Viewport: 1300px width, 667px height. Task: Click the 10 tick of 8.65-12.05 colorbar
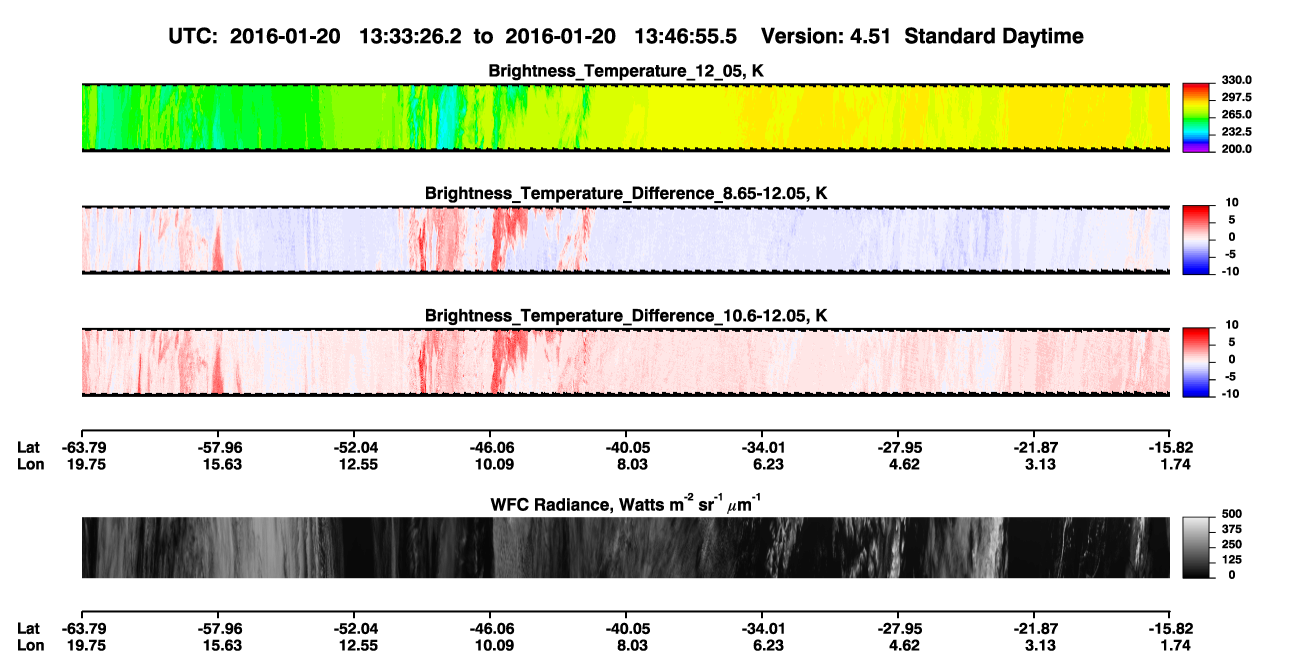1231,201
